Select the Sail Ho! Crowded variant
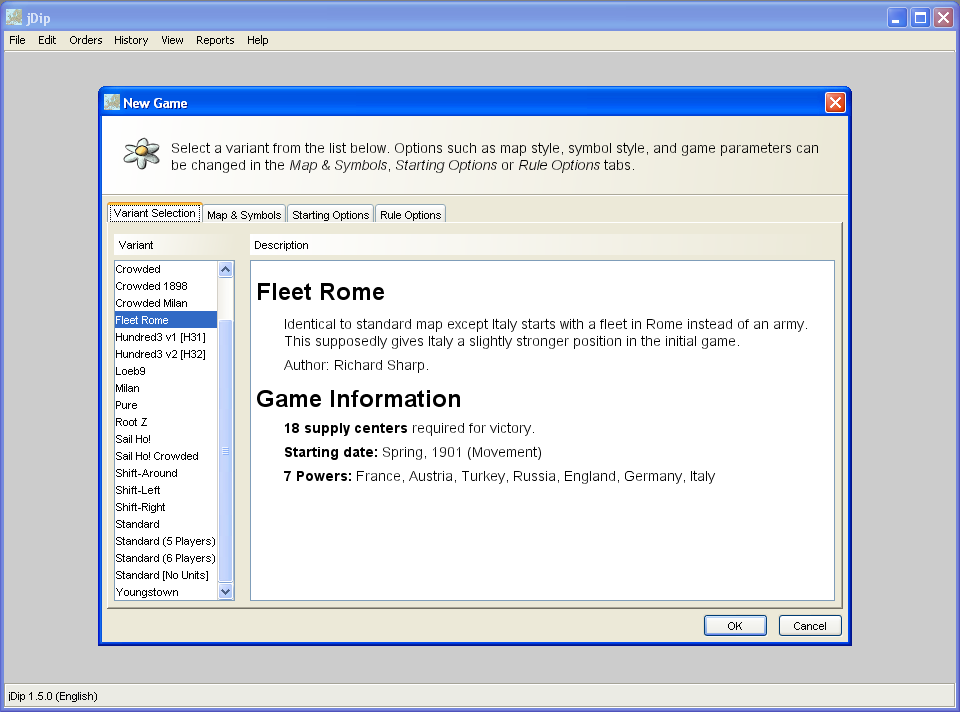This screenshot has width=960, height=712. [x=165, y=456]
